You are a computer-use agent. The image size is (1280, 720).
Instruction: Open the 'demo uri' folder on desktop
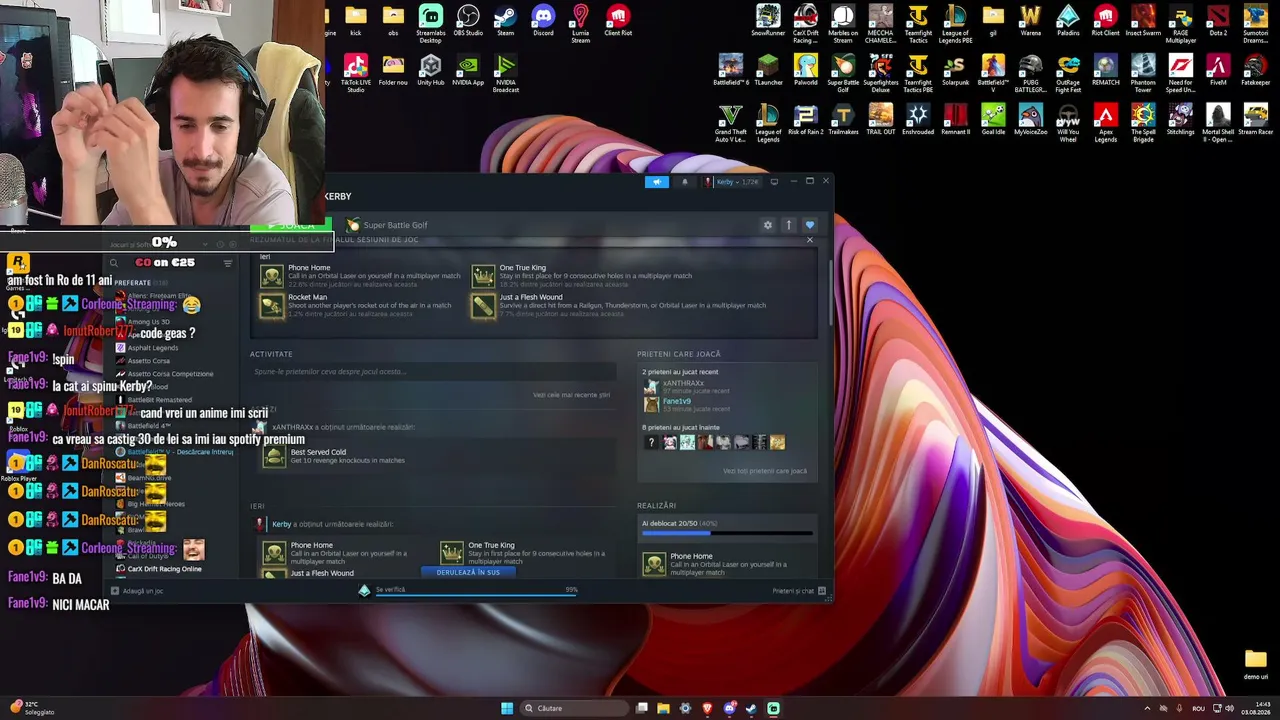click(1256, 664)
